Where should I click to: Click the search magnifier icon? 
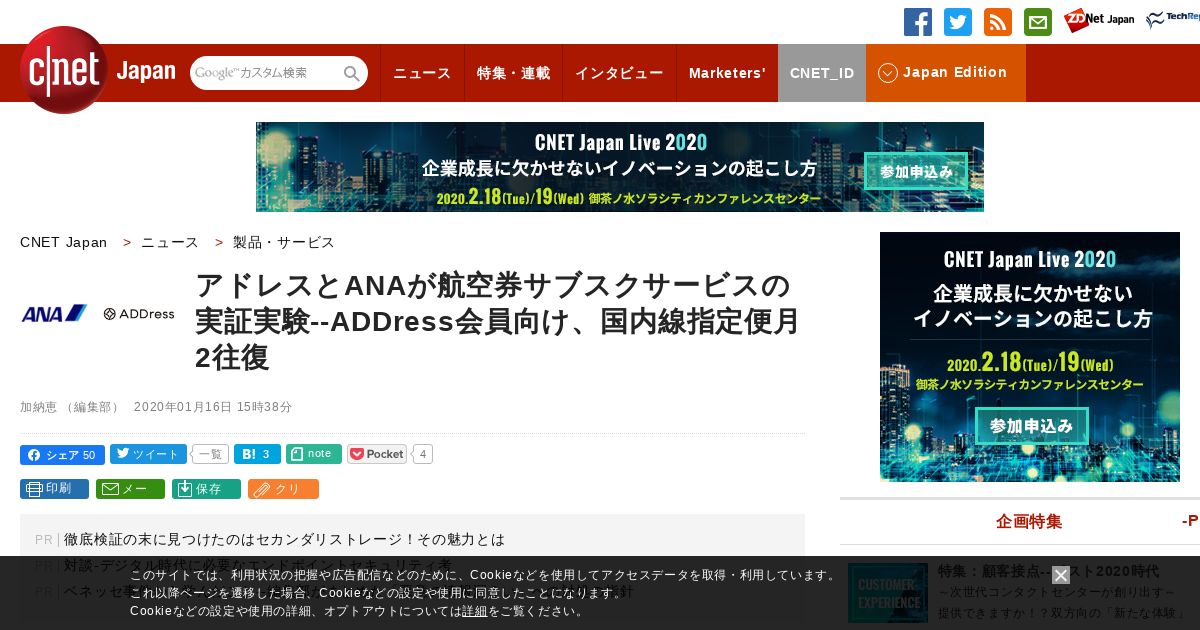point(352,73)
